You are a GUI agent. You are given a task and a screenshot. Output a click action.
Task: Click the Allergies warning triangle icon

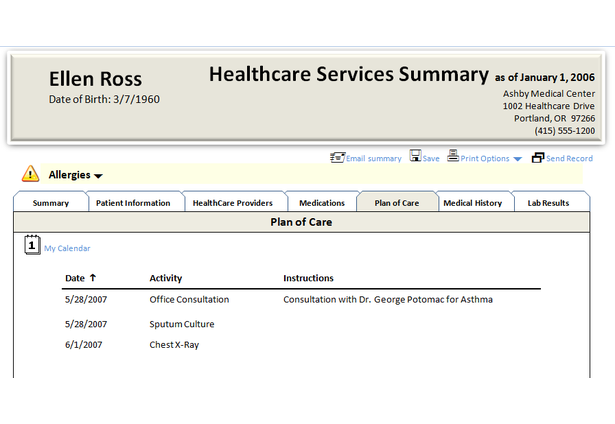pos(31,173)
